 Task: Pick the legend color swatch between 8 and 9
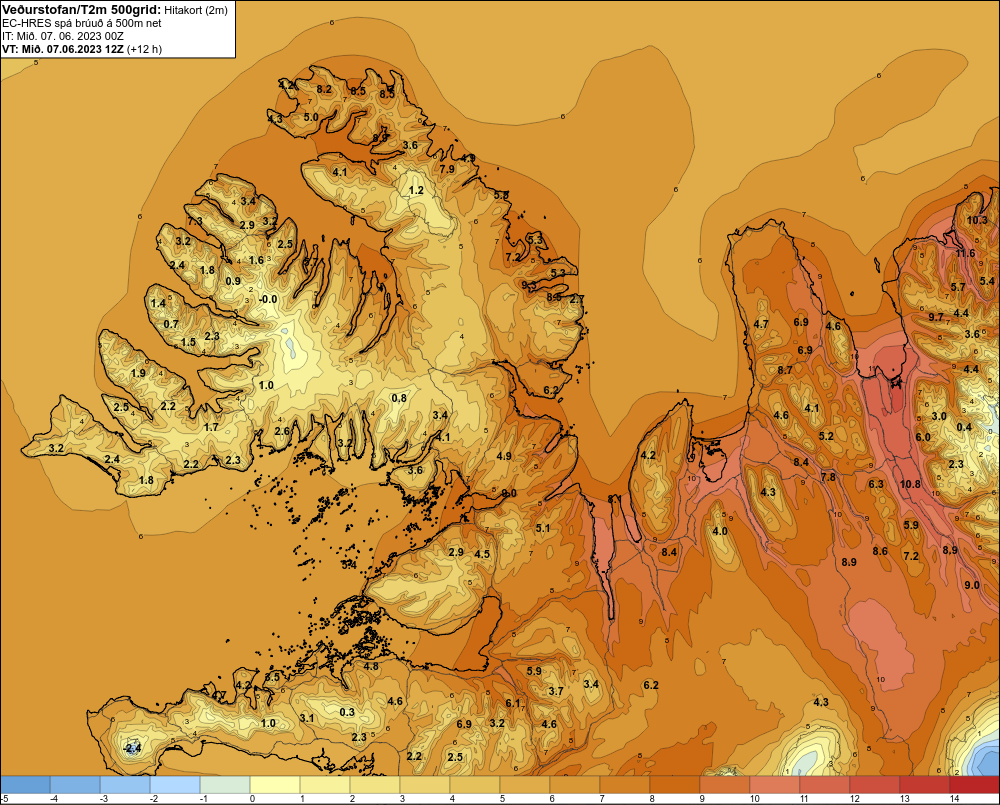(x=675, y=785)
